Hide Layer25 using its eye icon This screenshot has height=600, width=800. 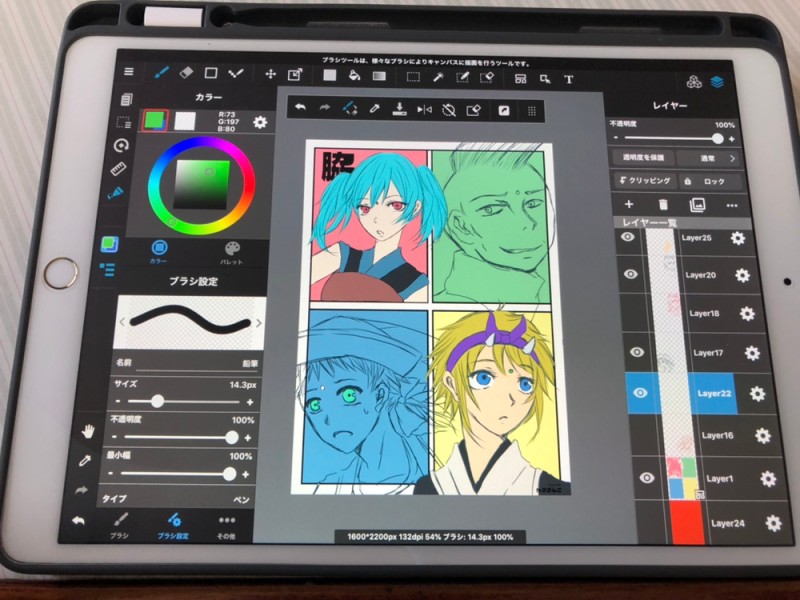pyautogui.click(x=628, y=237)
